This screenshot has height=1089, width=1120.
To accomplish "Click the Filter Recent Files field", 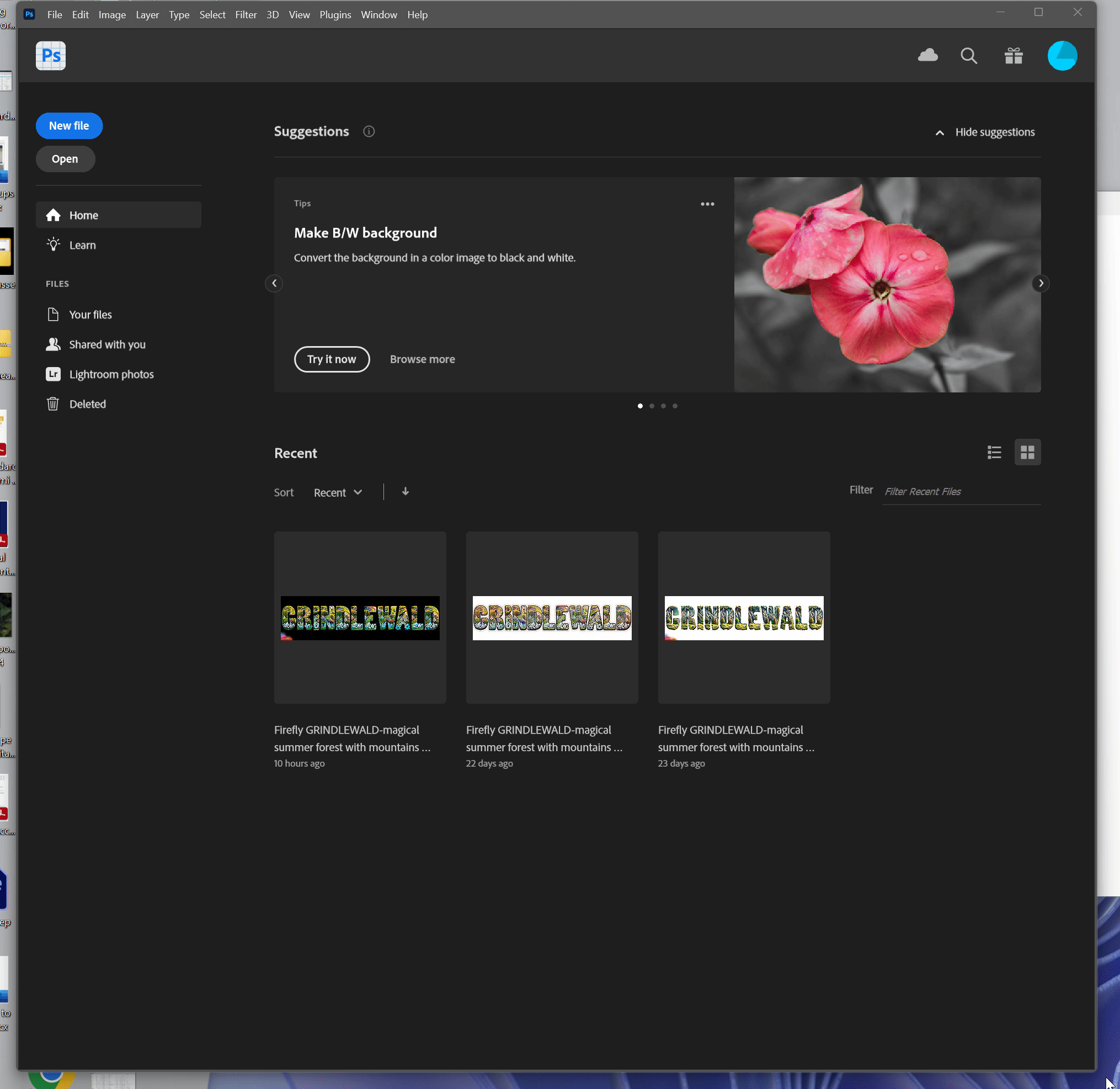I will tap(961, 492).
